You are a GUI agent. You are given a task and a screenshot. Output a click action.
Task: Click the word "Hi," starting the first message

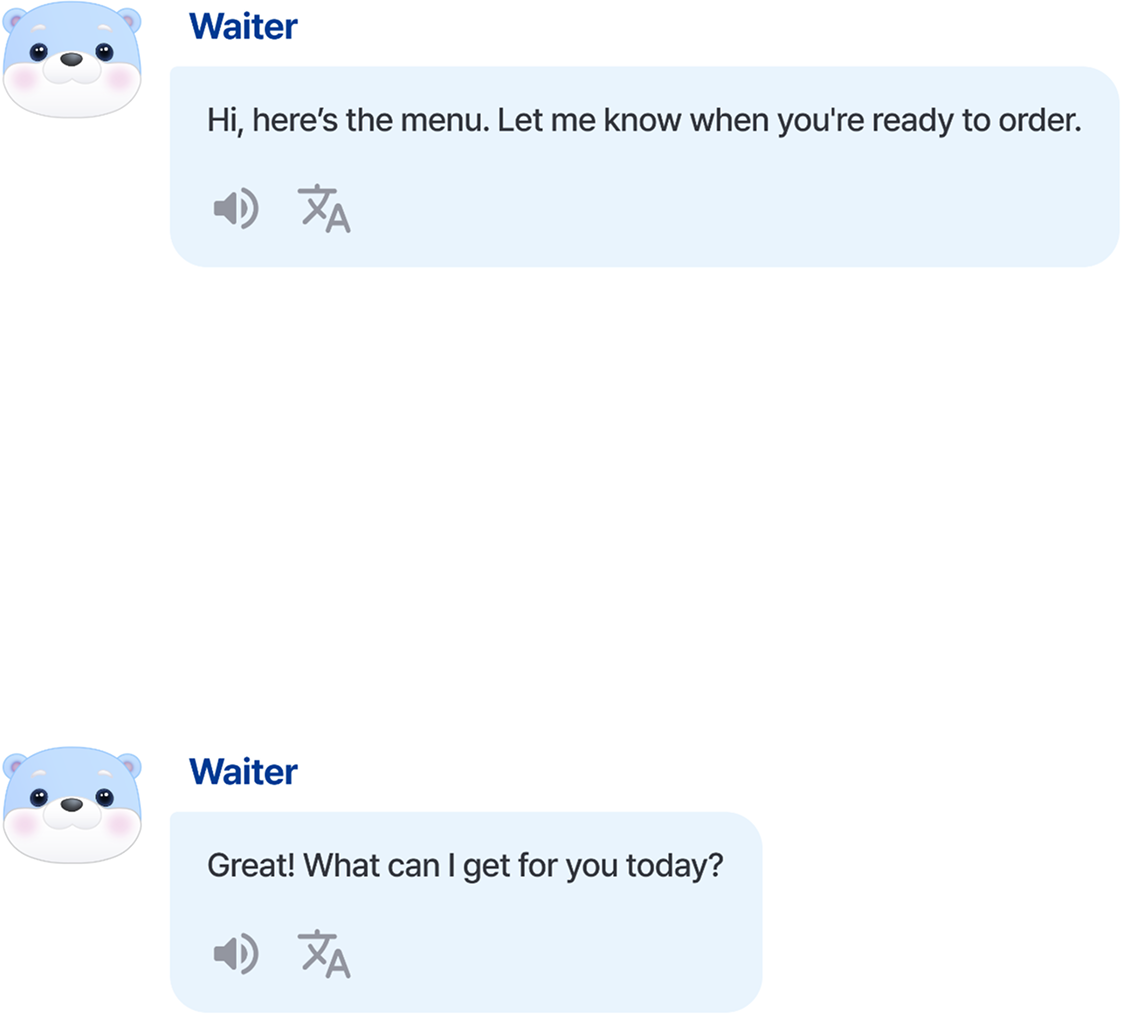[225, 121]
